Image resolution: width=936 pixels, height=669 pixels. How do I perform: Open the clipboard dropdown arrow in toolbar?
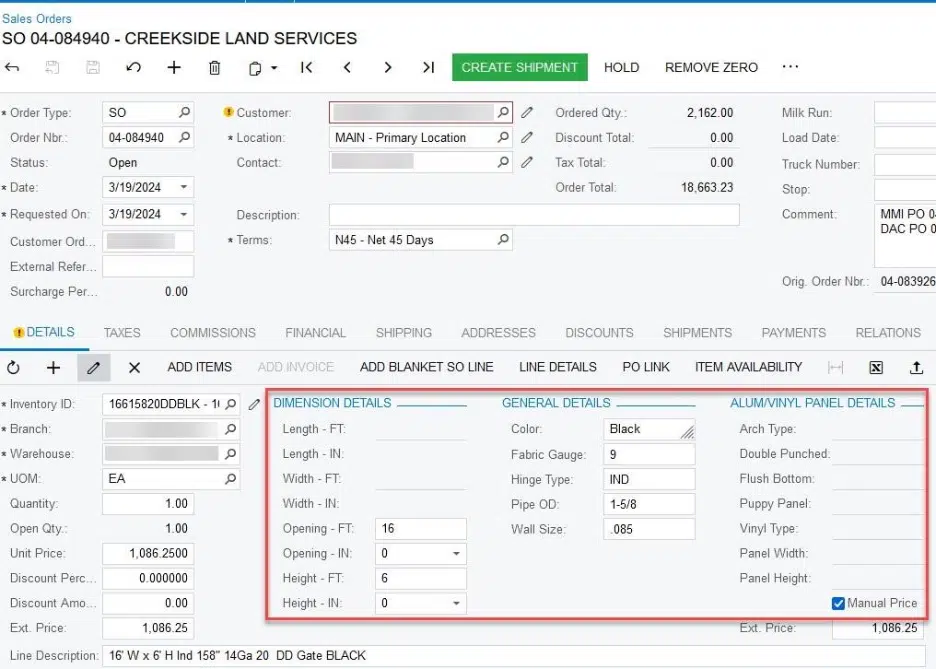click(274, 68)
